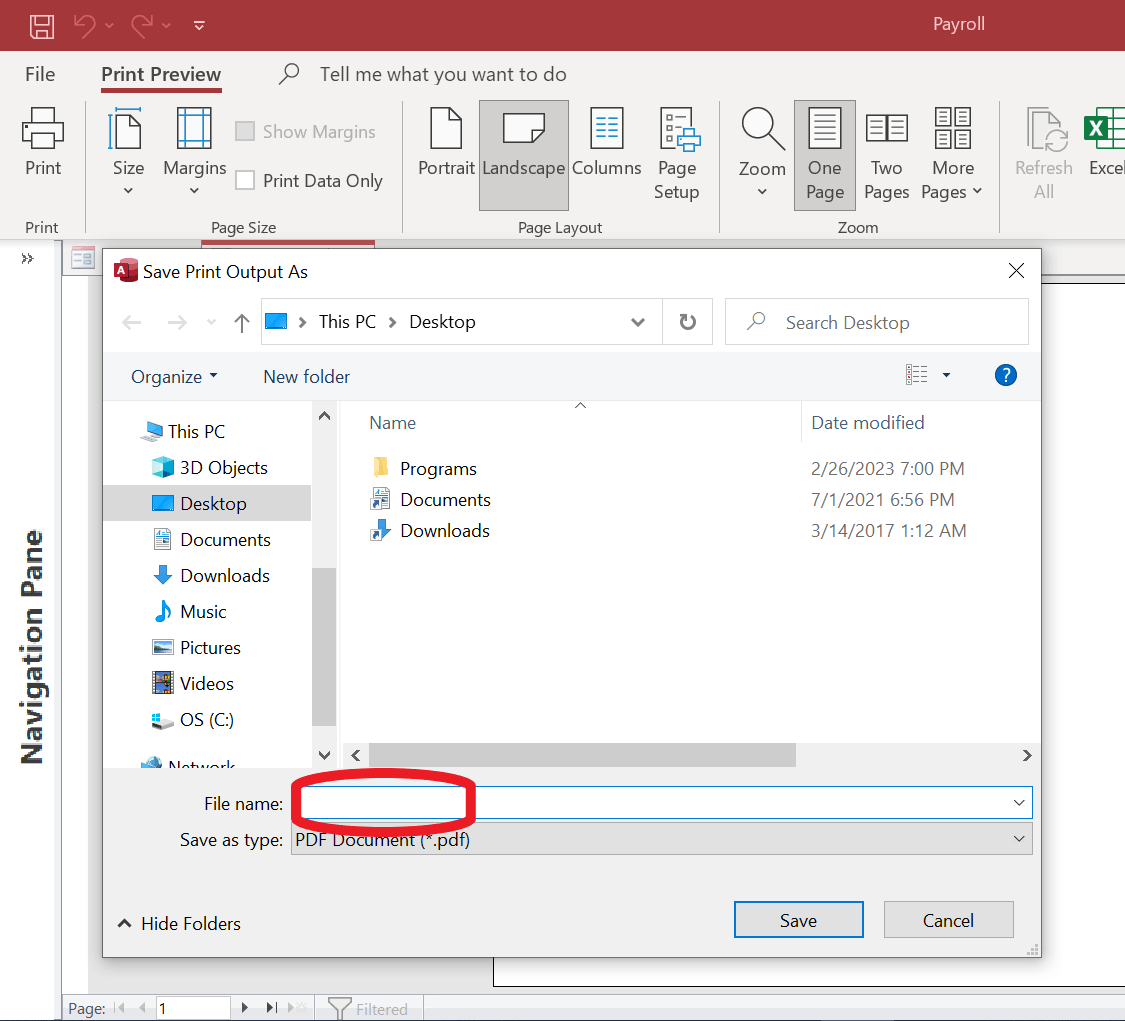Click the Name column header

point(392,423)
